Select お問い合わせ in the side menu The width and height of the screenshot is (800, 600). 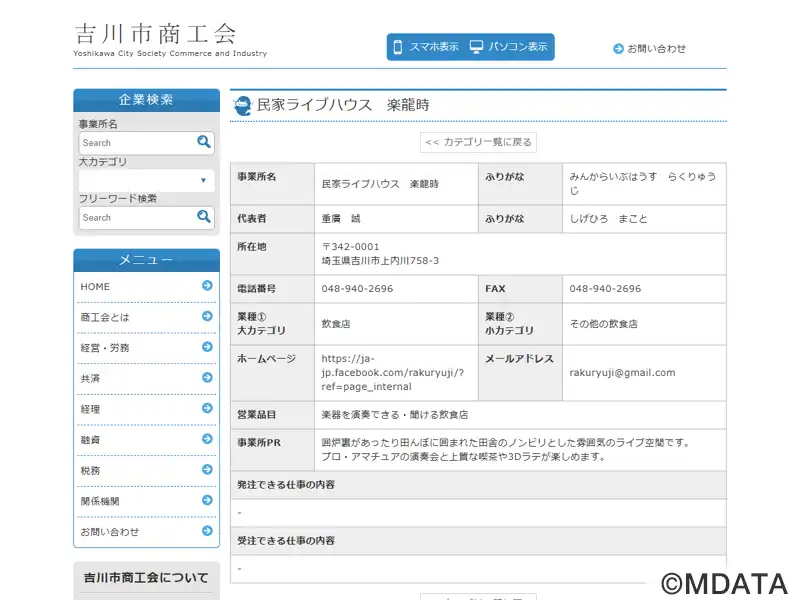tap(140, 531)
